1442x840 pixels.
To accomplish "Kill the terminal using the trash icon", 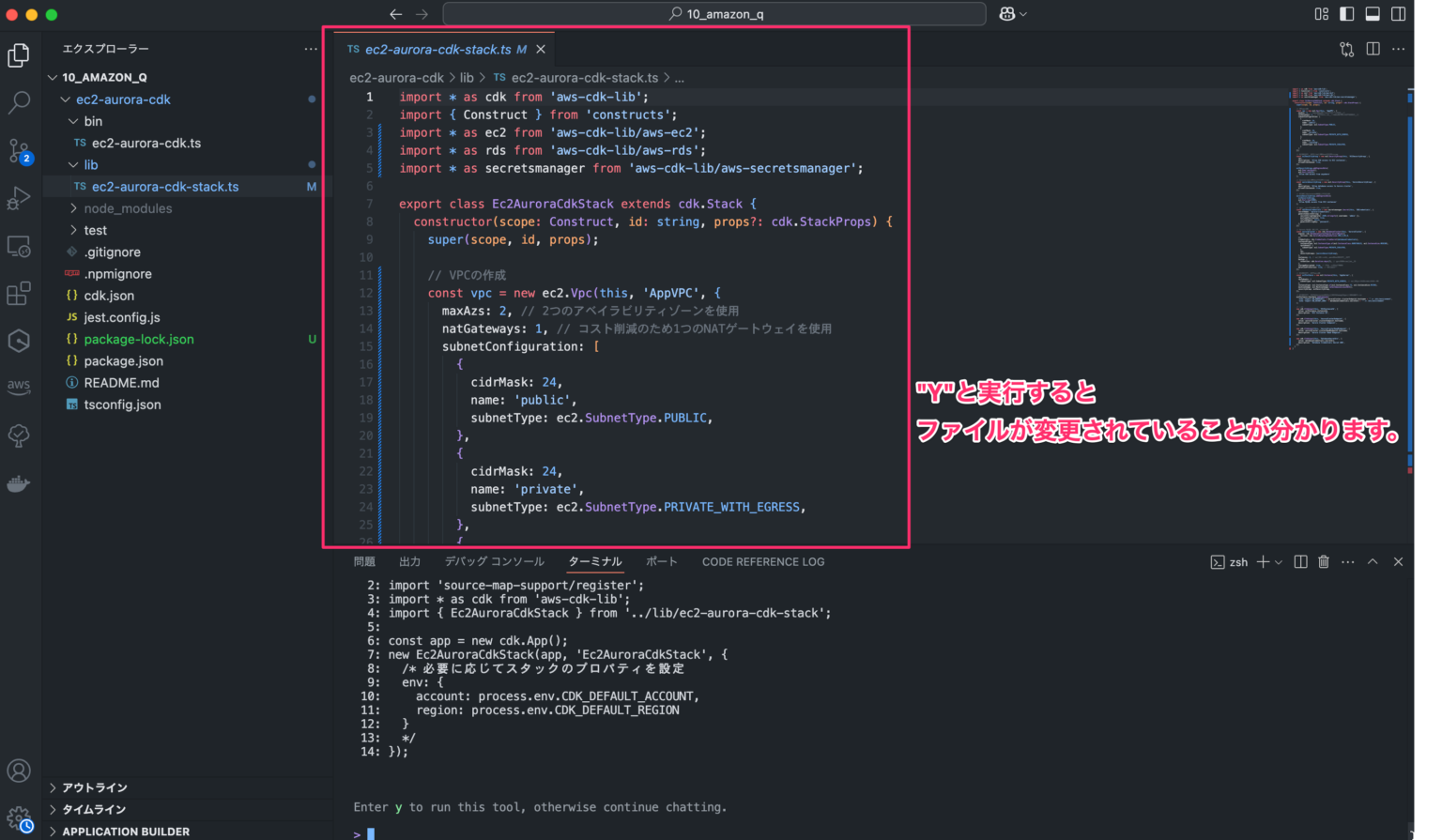I will 1324,561.
